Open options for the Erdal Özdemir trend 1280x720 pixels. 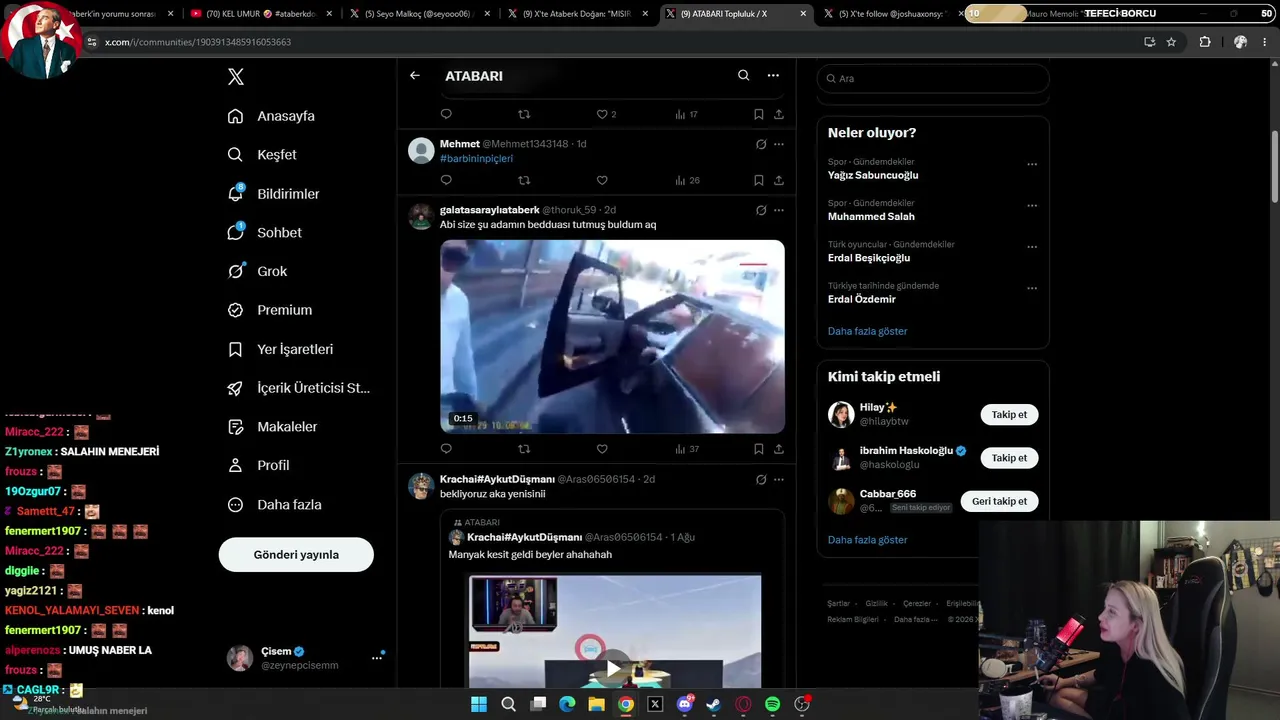(x=1032, y=288)
